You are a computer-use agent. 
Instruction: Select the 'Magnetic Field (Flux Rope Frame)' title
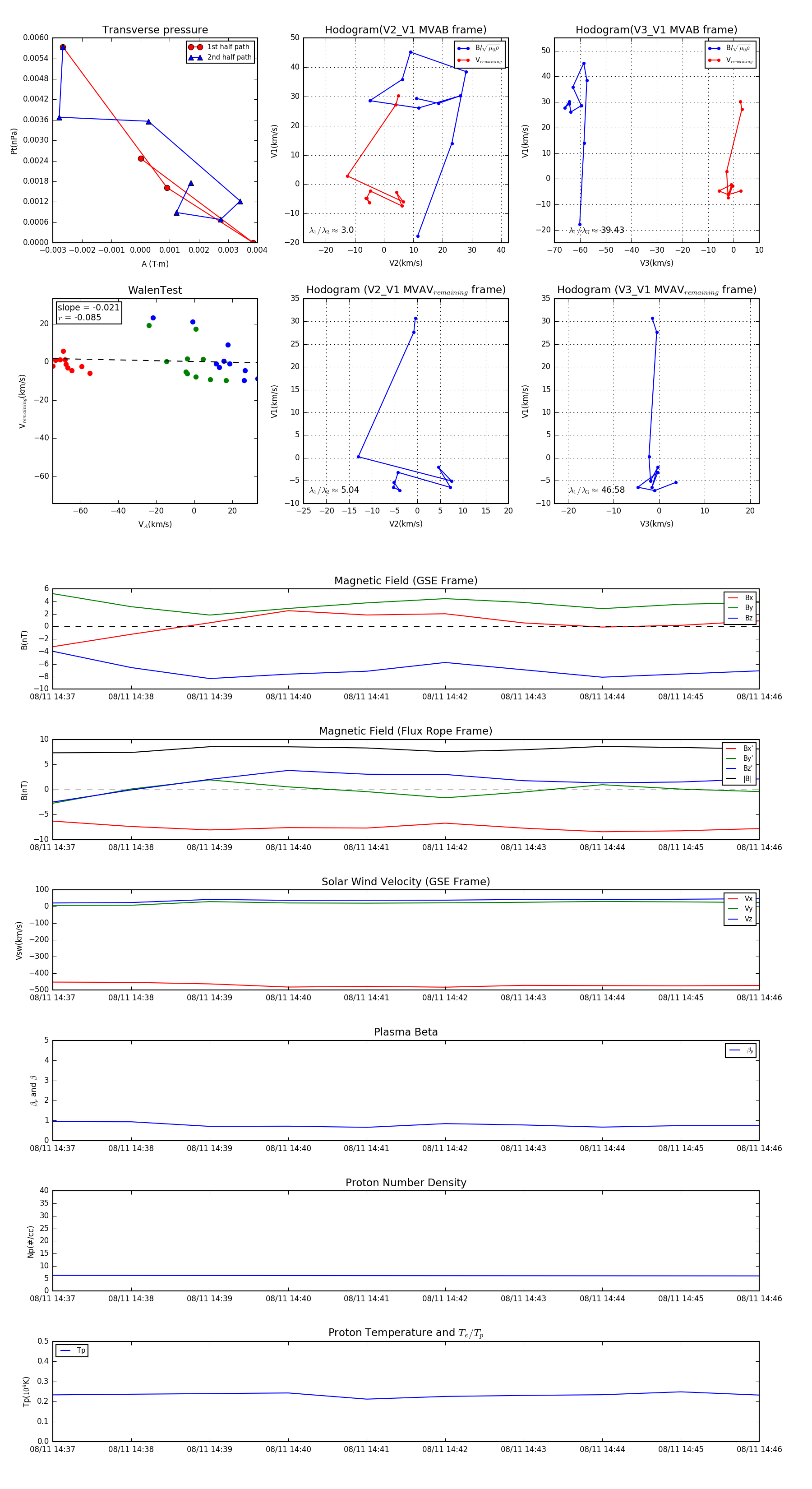tap(406, 731)
